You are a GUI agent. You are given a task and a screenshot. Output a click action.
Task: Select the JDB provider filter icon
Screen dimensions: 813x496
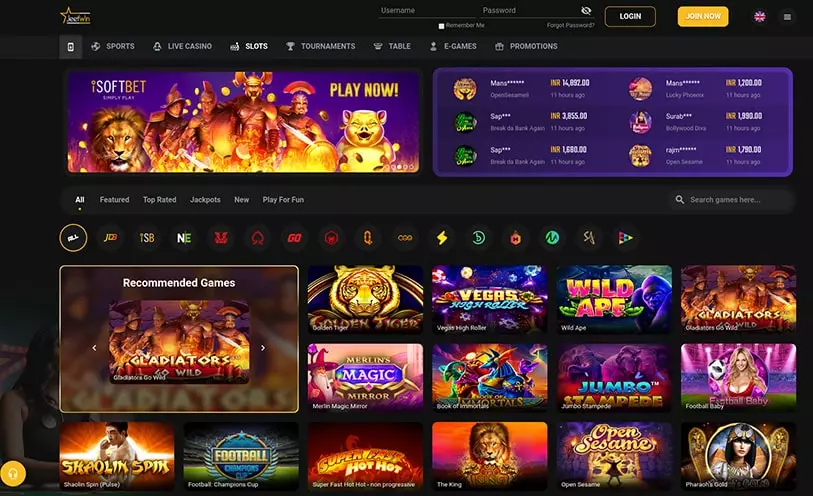(x=110, y=237)
